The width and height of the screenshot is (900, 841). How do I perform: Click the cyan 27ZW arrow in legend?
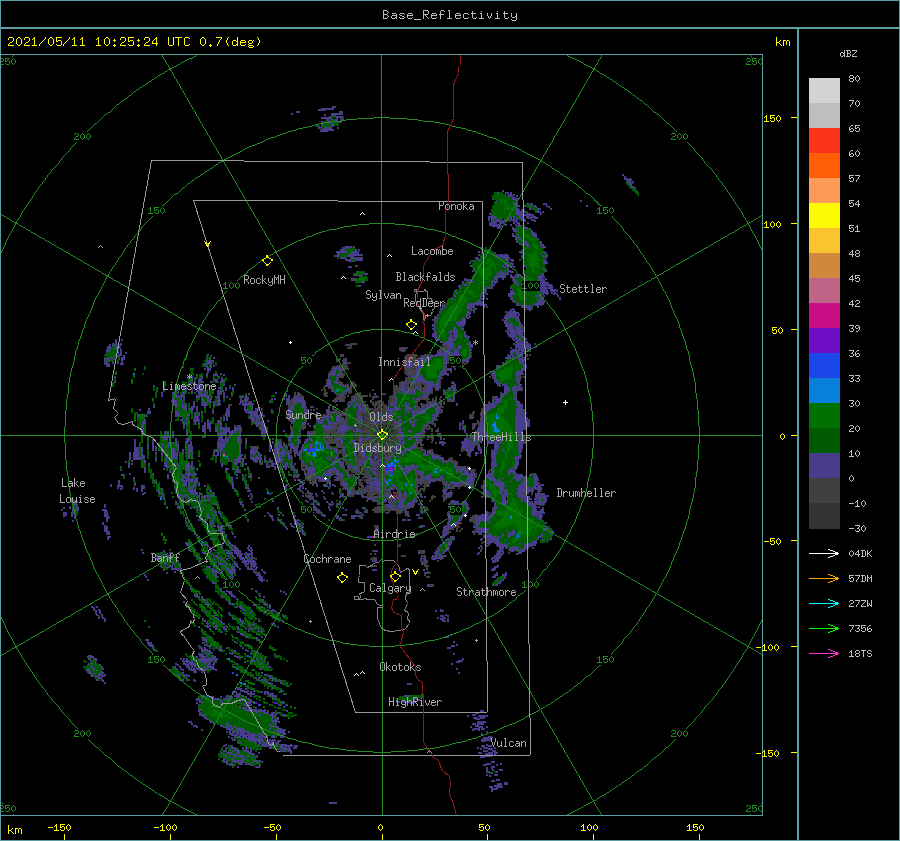pos(824,603)
